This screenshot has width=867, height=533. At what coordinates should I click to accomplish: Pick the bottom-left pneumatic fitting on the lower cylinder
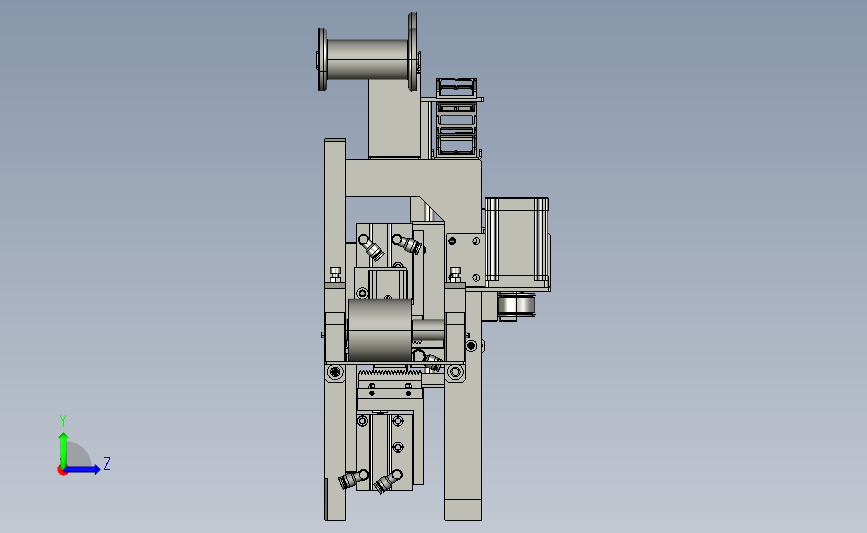[353, 479]
